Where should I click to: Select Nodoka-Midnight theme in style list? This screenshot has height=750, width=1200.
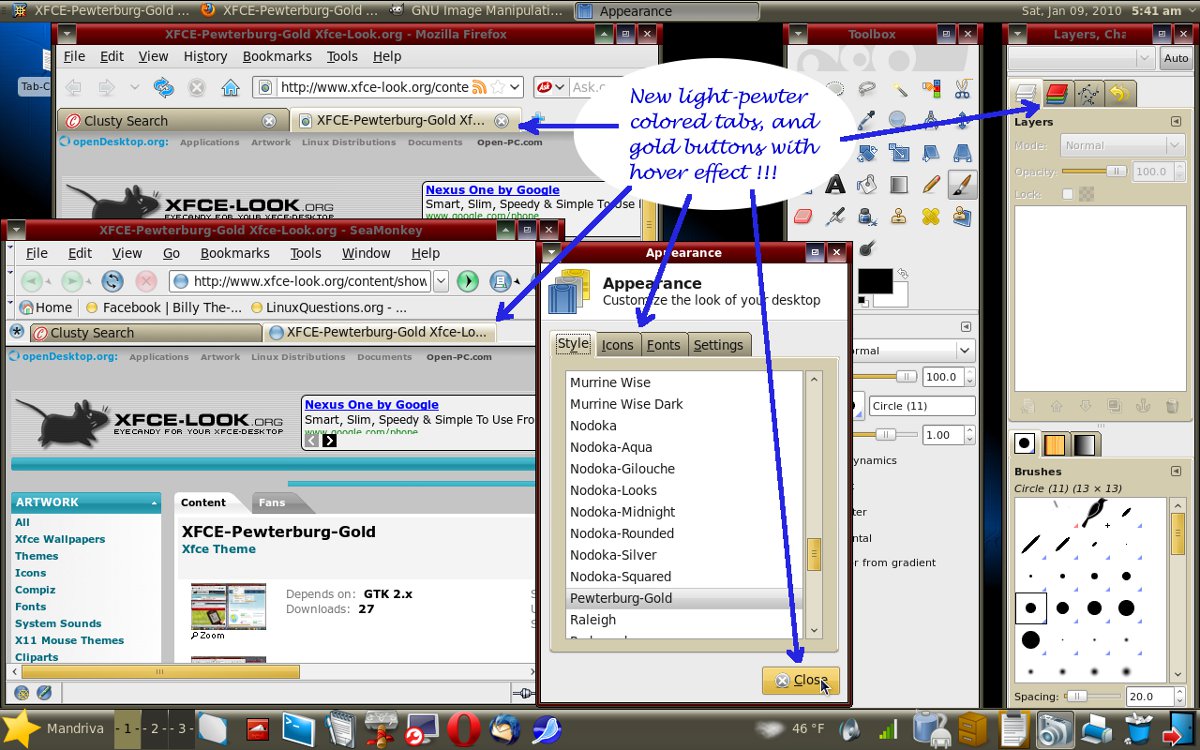click(x=623, y=512)
